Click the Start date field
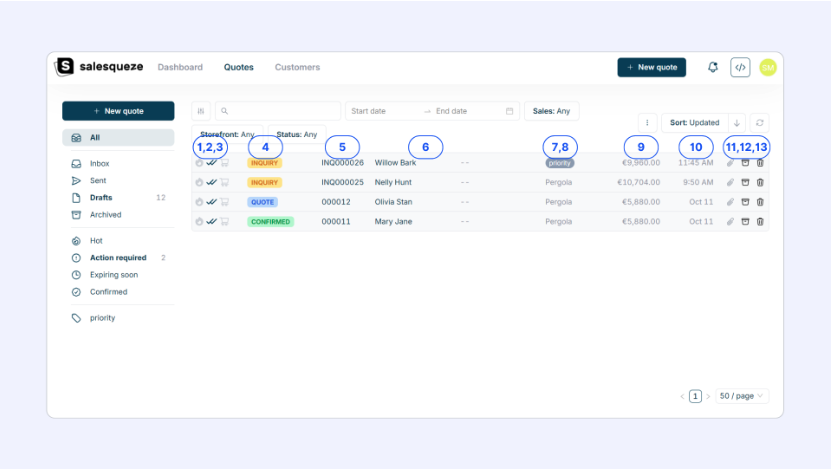This screenshot has height=470, width=833. click(384, 111)
